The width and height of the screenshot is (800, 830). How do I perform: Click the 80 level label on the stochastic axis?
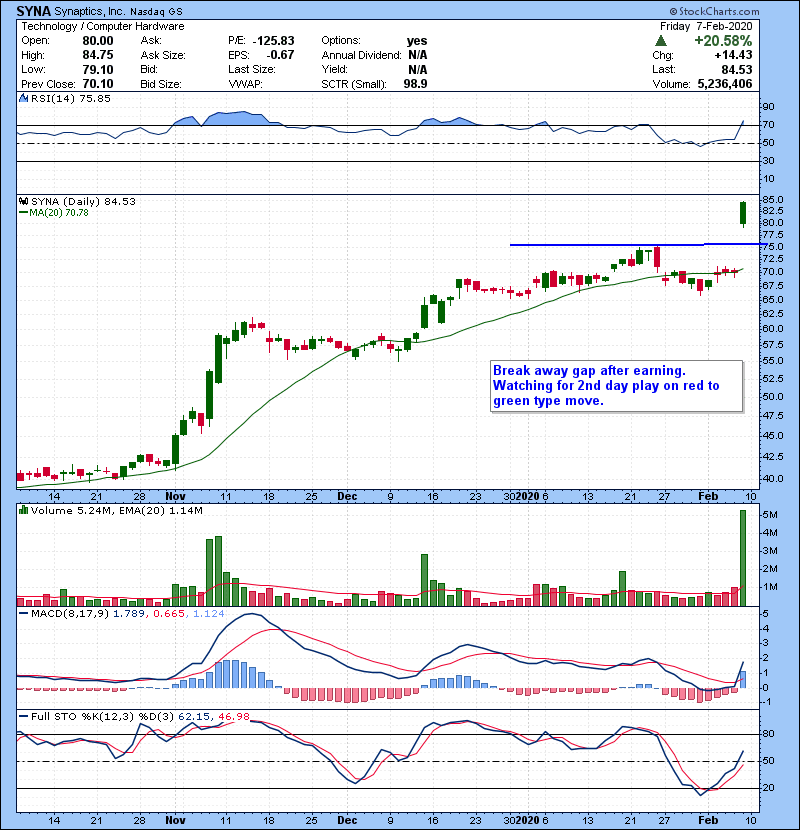(x=768, y=734)
